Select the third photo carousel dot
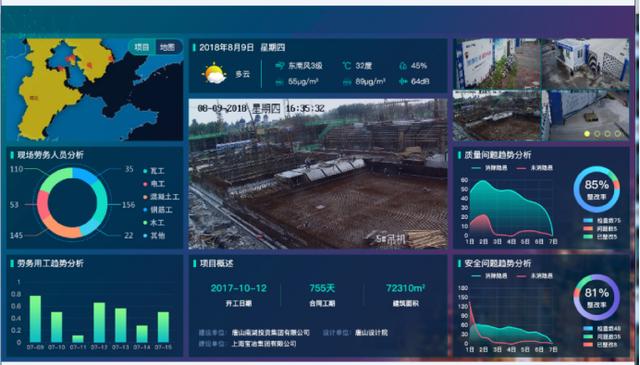 (x=607, y=134)
